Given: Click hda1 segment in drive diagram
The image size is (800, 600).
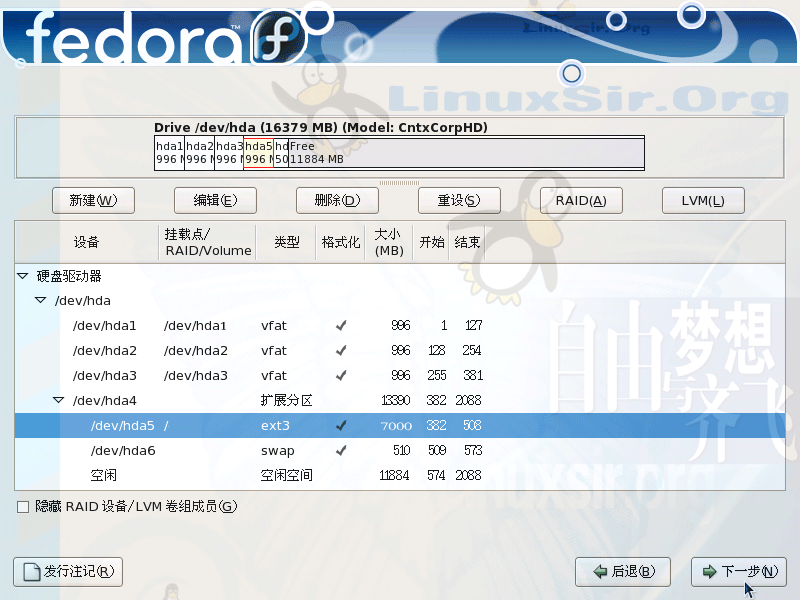Looking at the screenshot, I should pyautogui.click(x=169, y=153).
